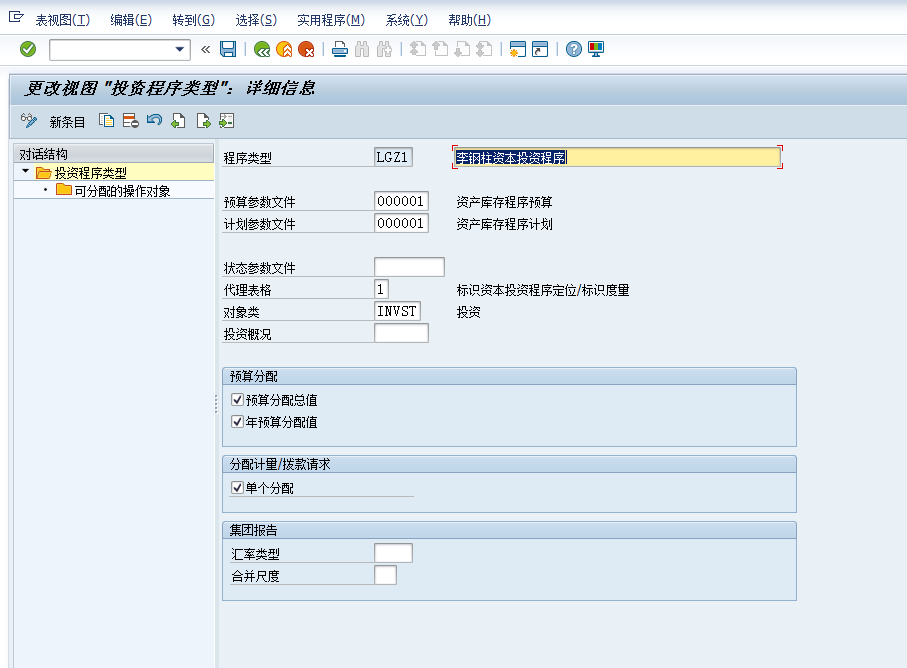
Task: Click the Copy entry icon in the application toolbar
Action: click(x=106, y=120)
